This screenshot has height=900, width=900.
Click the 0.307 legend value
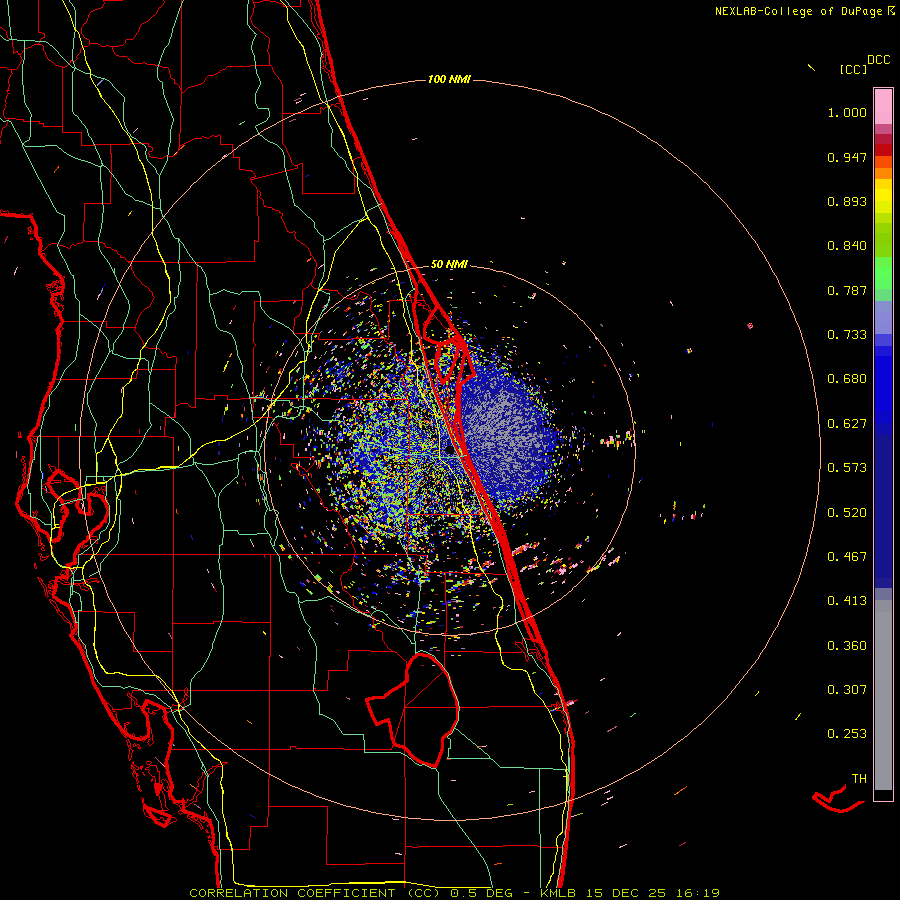pyautogui.click(x=847, y=690)
